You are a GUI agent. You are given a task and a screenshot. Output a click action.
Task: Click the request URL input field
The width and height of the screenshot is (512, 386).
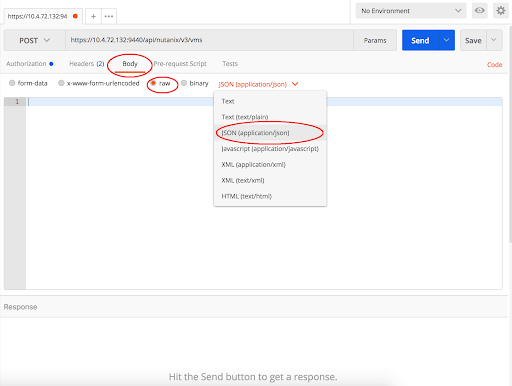tap(209, 40)
